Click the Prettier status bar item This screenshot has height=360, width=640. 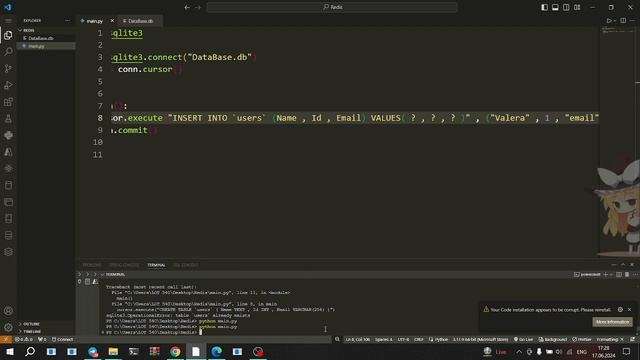[582, 340]
